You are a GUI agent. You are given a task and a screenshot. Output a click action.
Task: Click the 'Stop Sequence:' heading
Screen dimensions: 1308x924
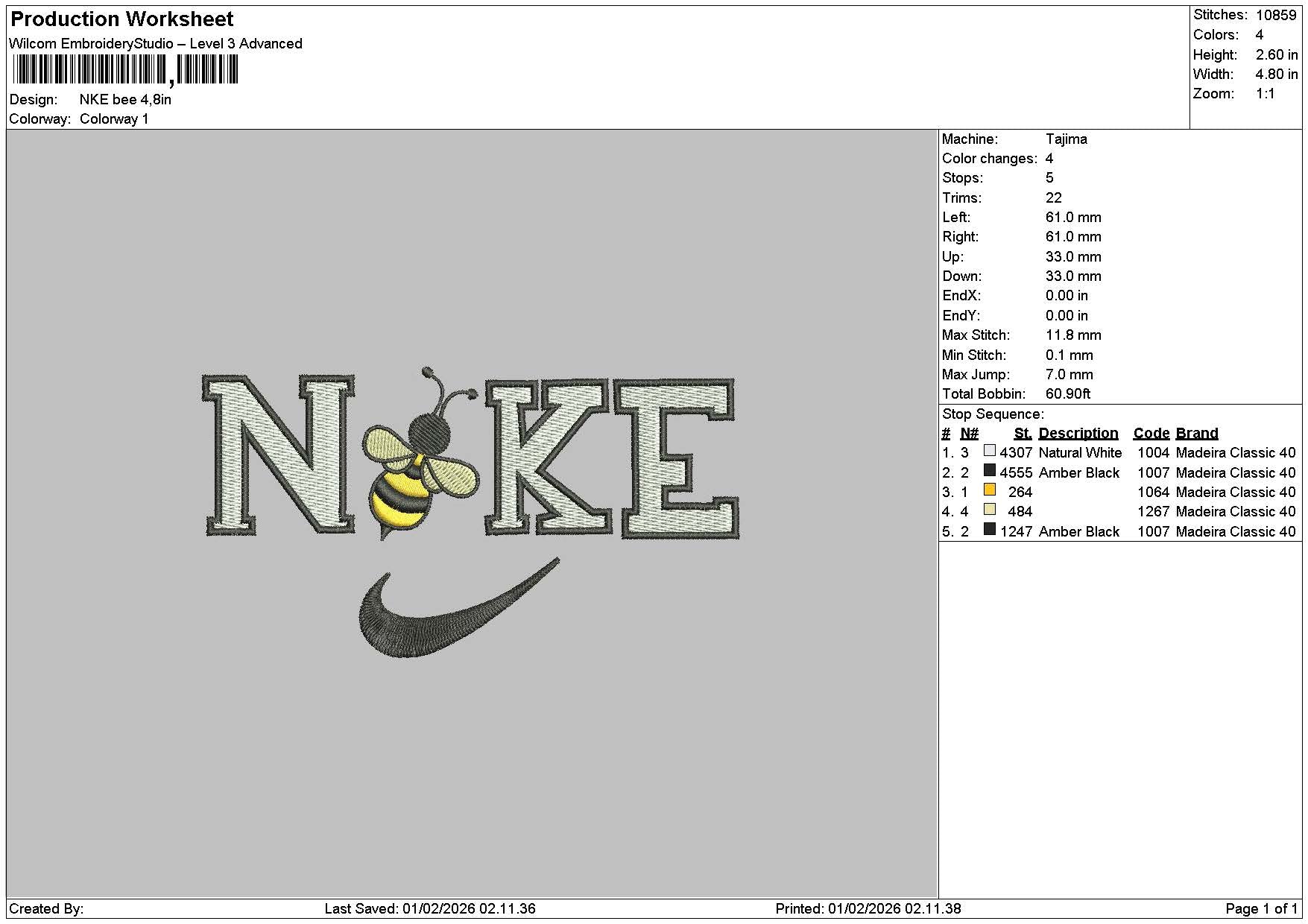coord(993,414)
